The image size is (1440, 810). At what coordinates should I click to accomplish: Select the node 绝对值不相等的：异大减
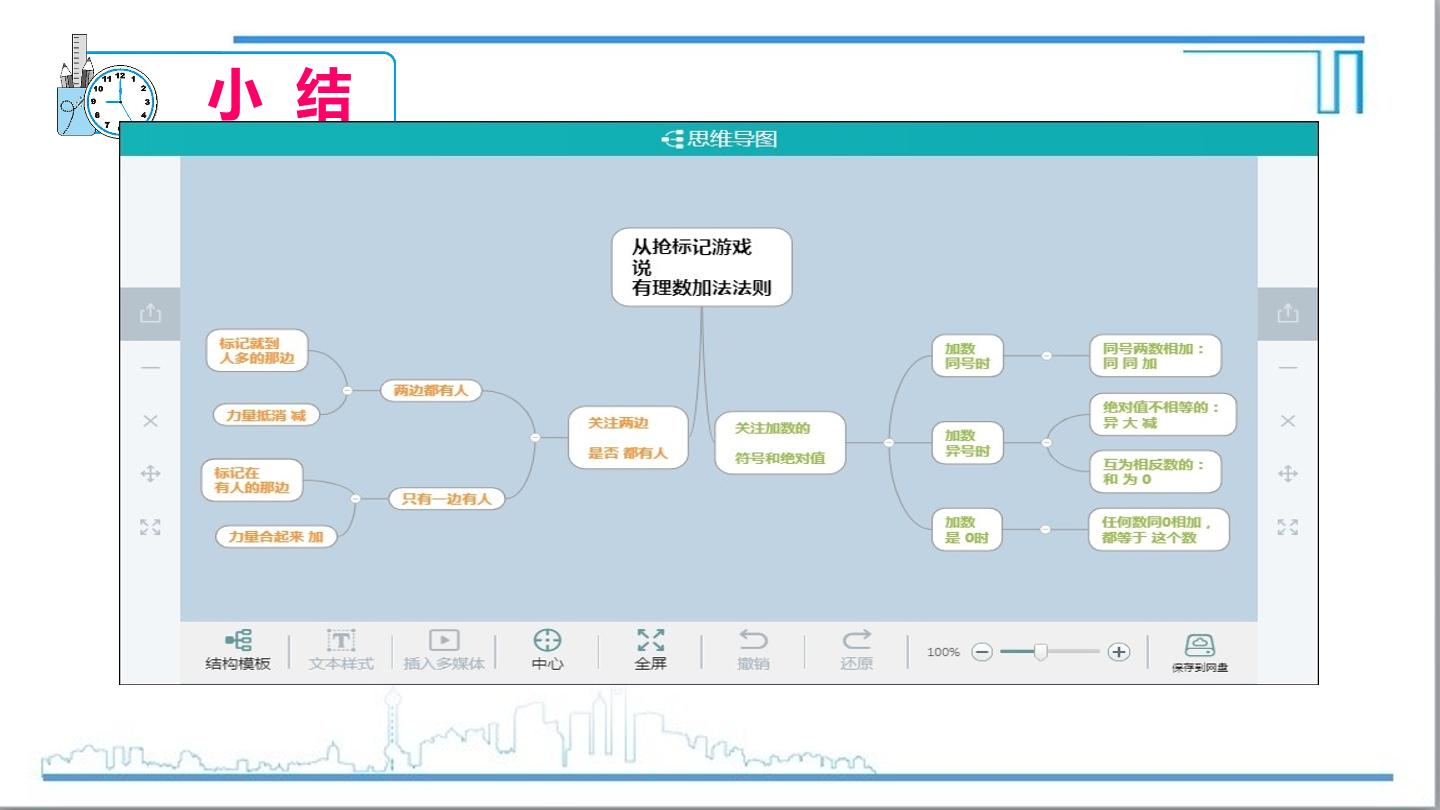point(1162,415)
